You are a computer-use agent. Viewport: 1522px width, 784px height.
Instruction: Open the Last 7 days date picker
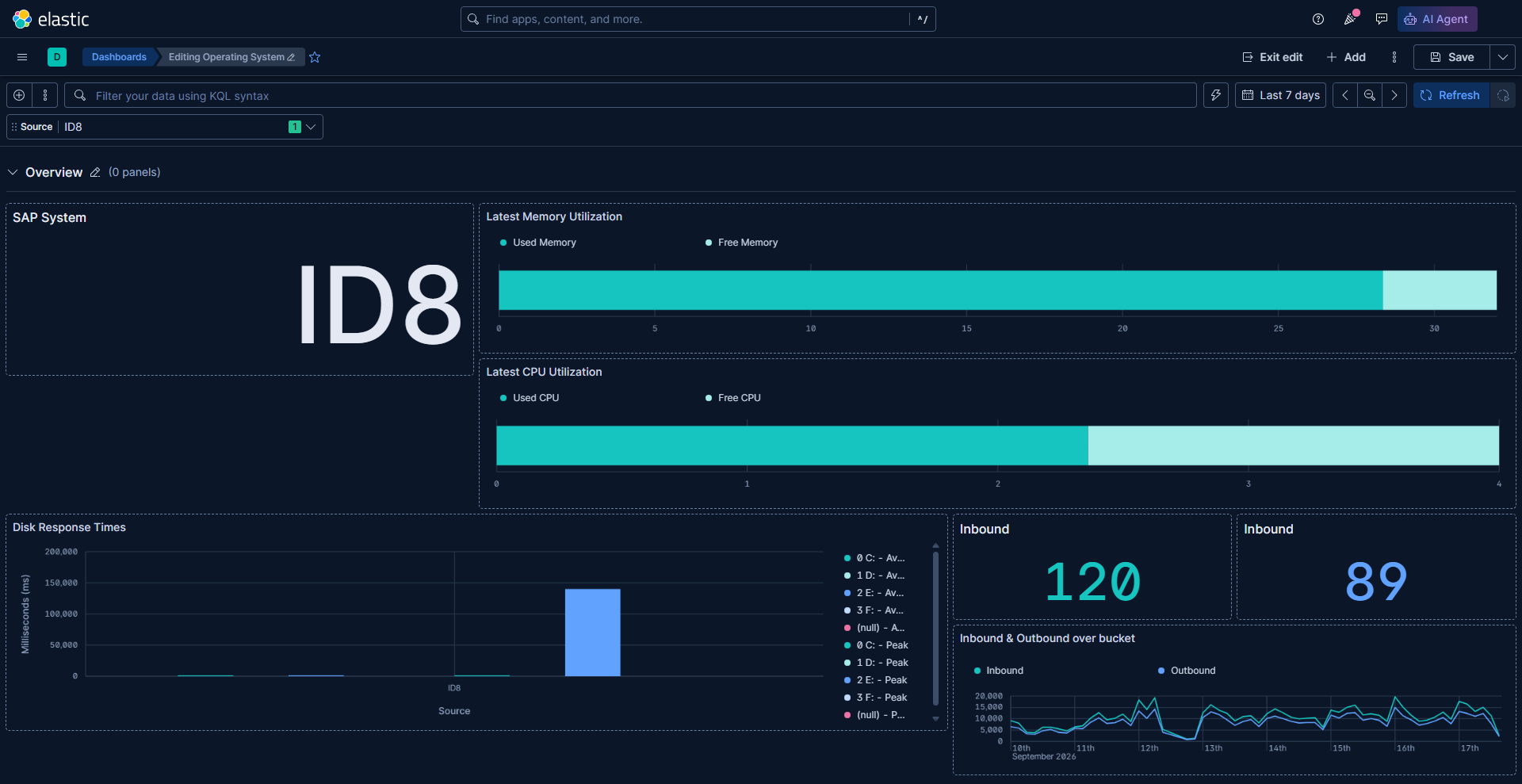pos(1280,95)
